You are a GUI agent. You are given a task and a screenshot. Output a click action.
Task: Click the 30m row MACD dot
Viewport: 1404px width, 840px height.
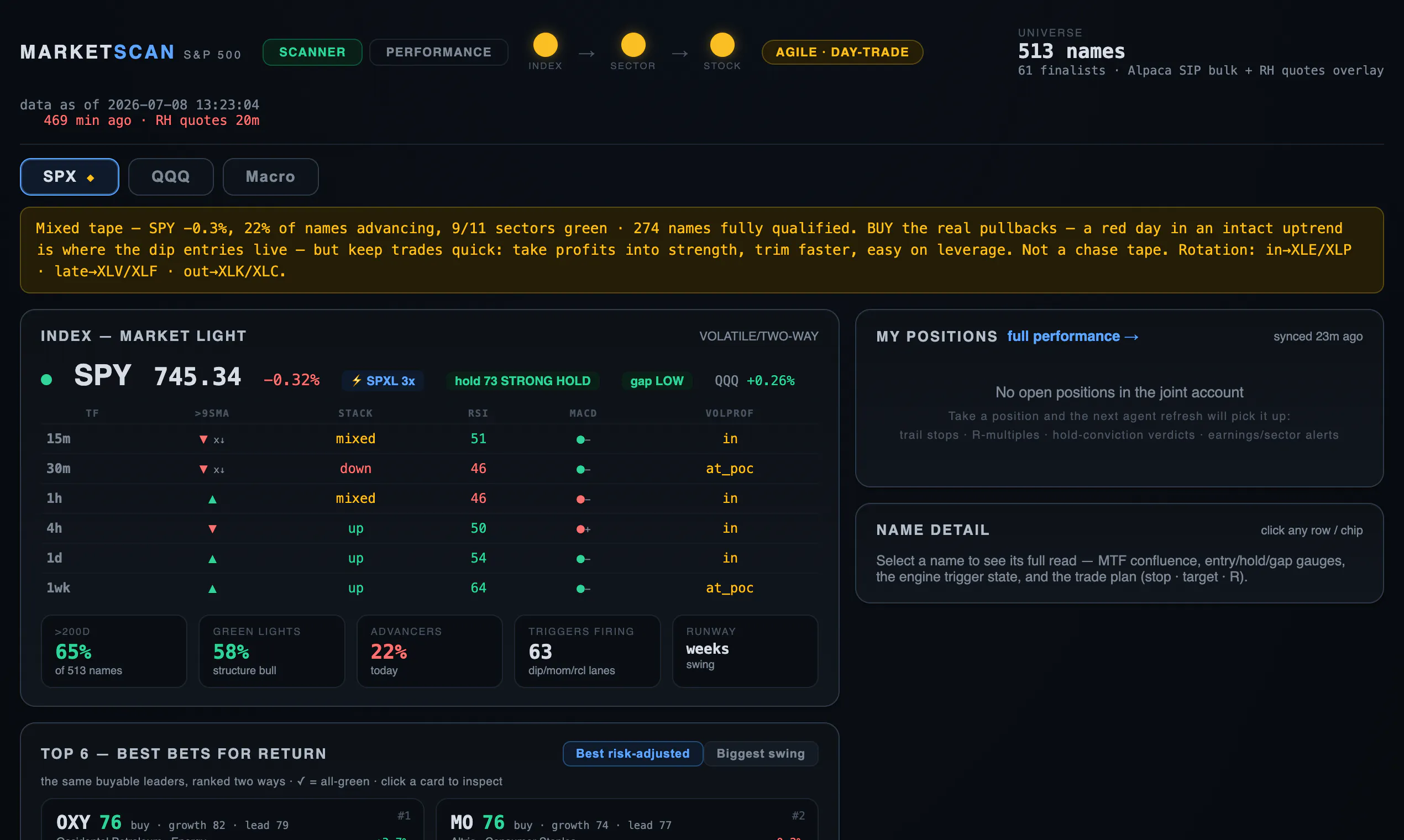(x=580, y=469)
